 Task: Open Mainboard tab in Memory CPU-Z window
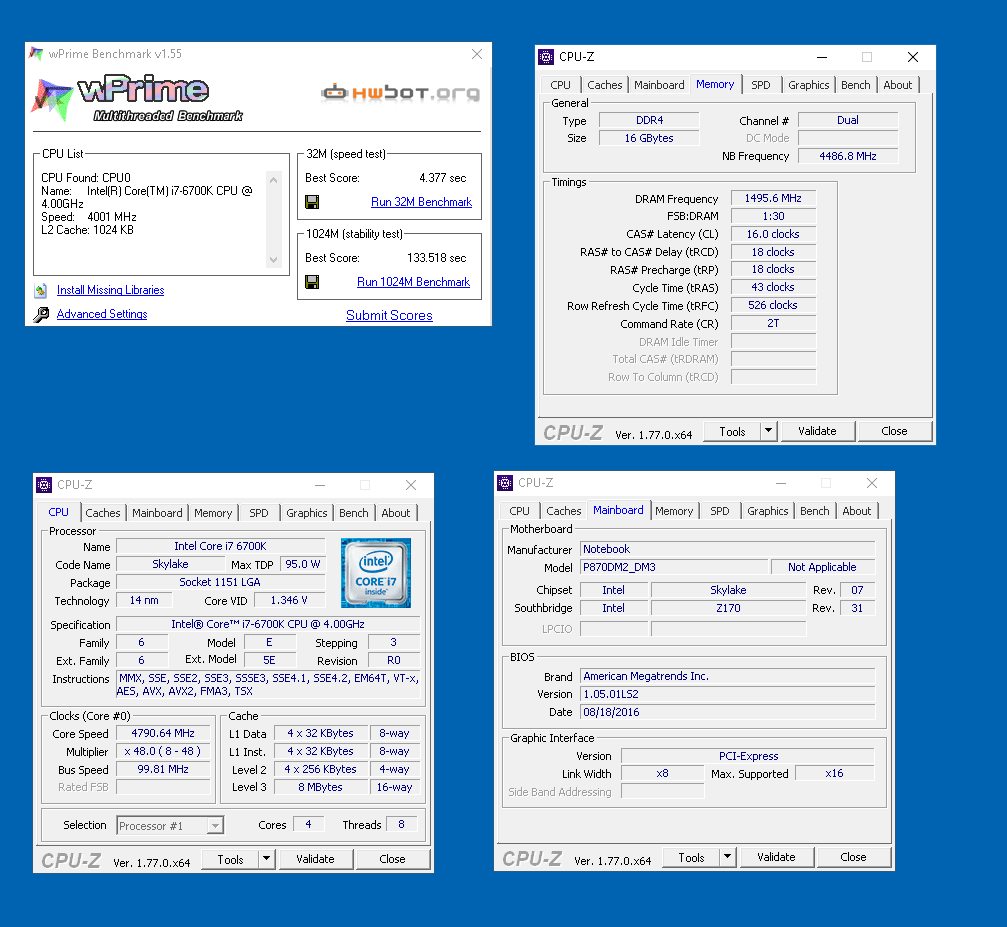660,85
